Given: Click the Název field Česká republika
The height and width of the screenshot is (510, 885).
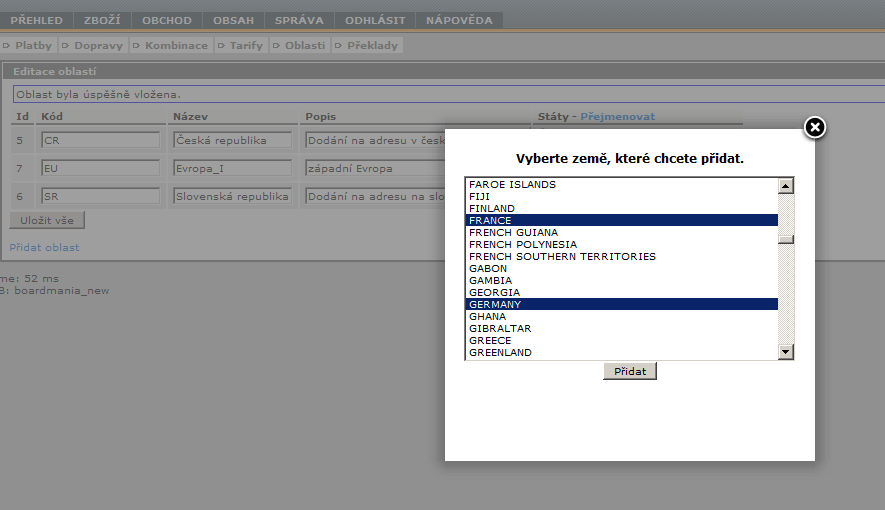Looking at the screenshot, I should (x=233, y=140).
